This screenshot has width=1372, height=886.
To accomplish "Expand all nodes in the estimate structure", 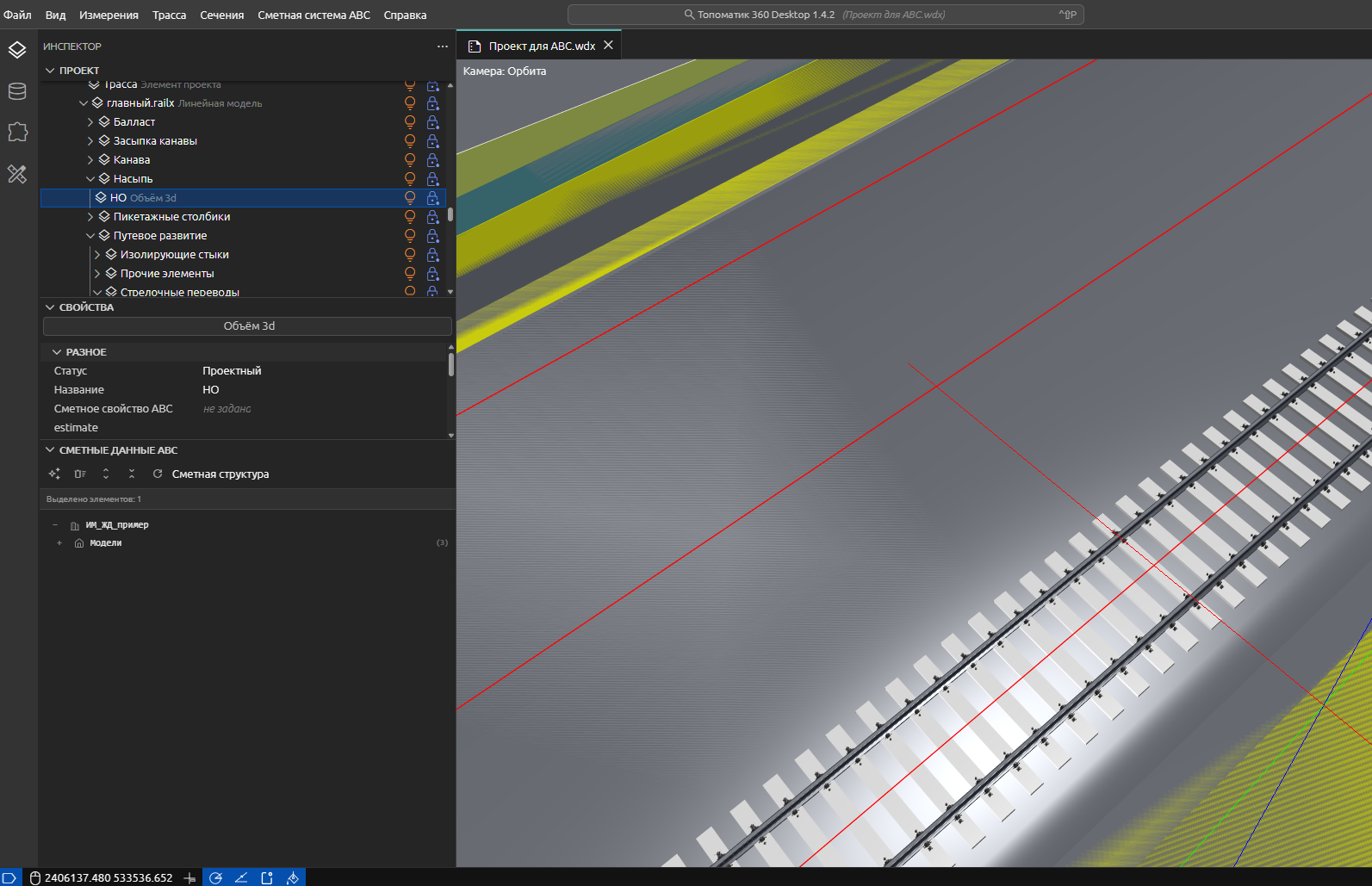I will pyautogui.click(x=106, y=474).
